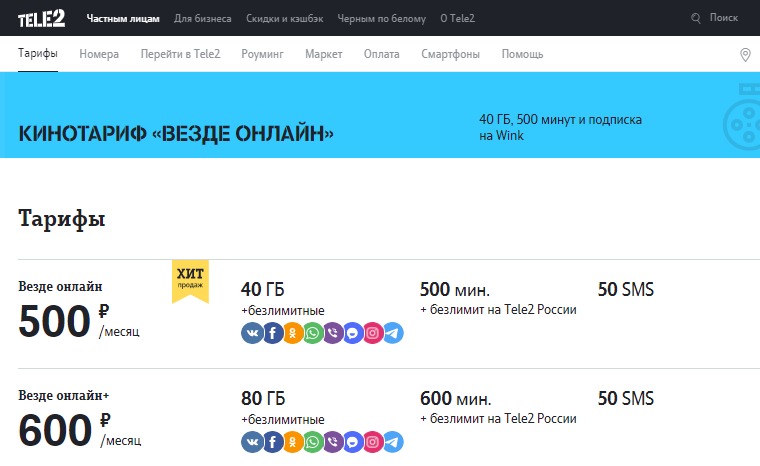Click +безлимитные under 40 ГБ
This screenshot has width=760, height=466.
pyautogui.click(x=283, y=310)
